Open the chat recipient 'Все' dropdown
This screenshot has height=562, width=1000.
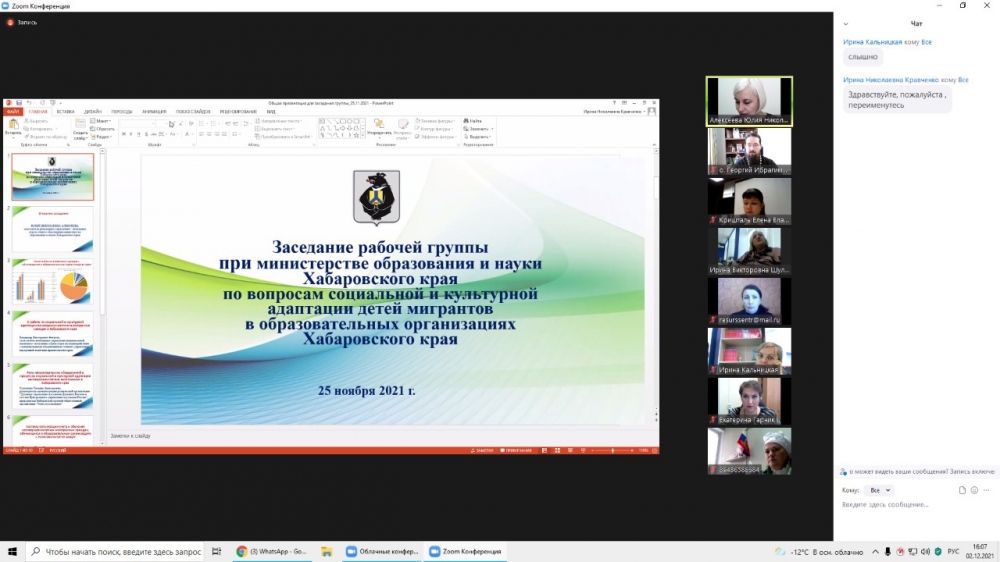[x=880, y=490]
